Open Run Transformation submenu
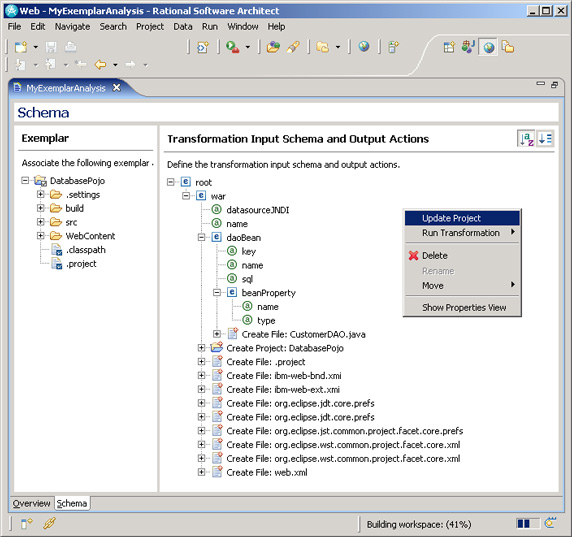572x537 pixels. point(462,233)
